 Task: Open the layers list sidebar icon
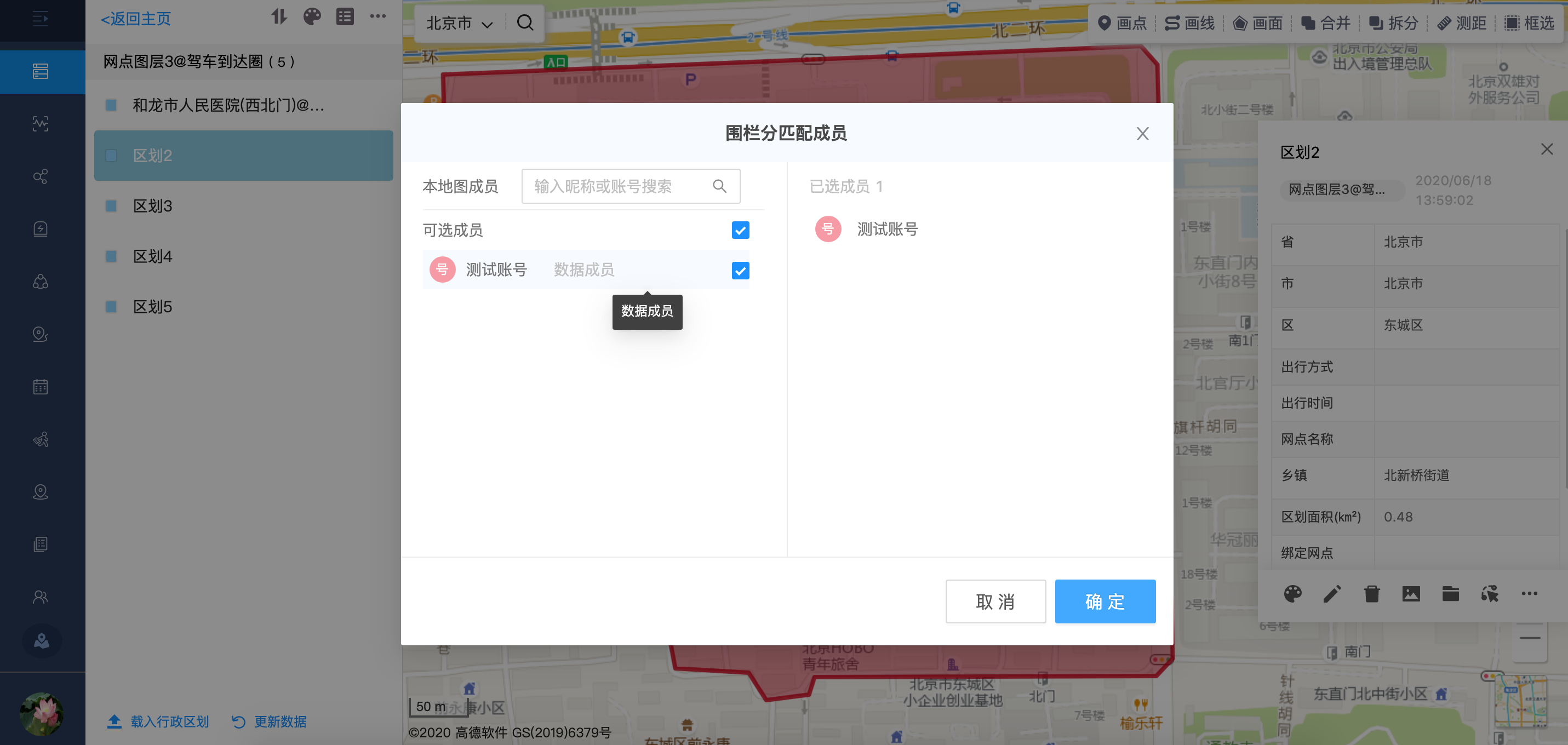coord(40,72)
